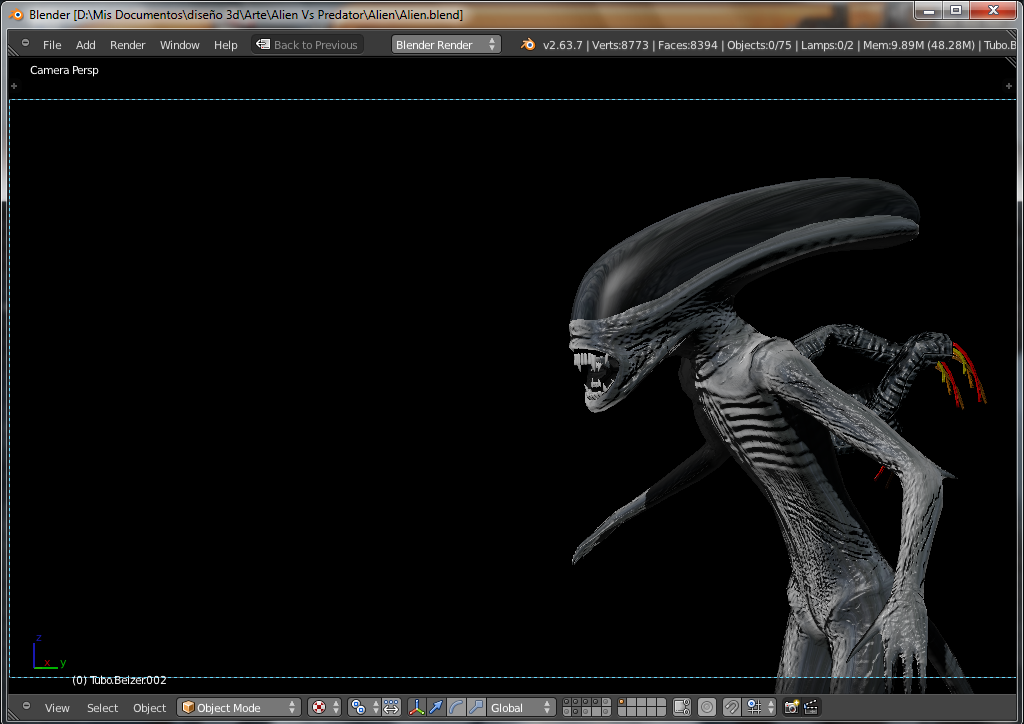Open the Select menu in viewport header
The height and width of the screenshot is (724, 1024).
coord(102,708)
